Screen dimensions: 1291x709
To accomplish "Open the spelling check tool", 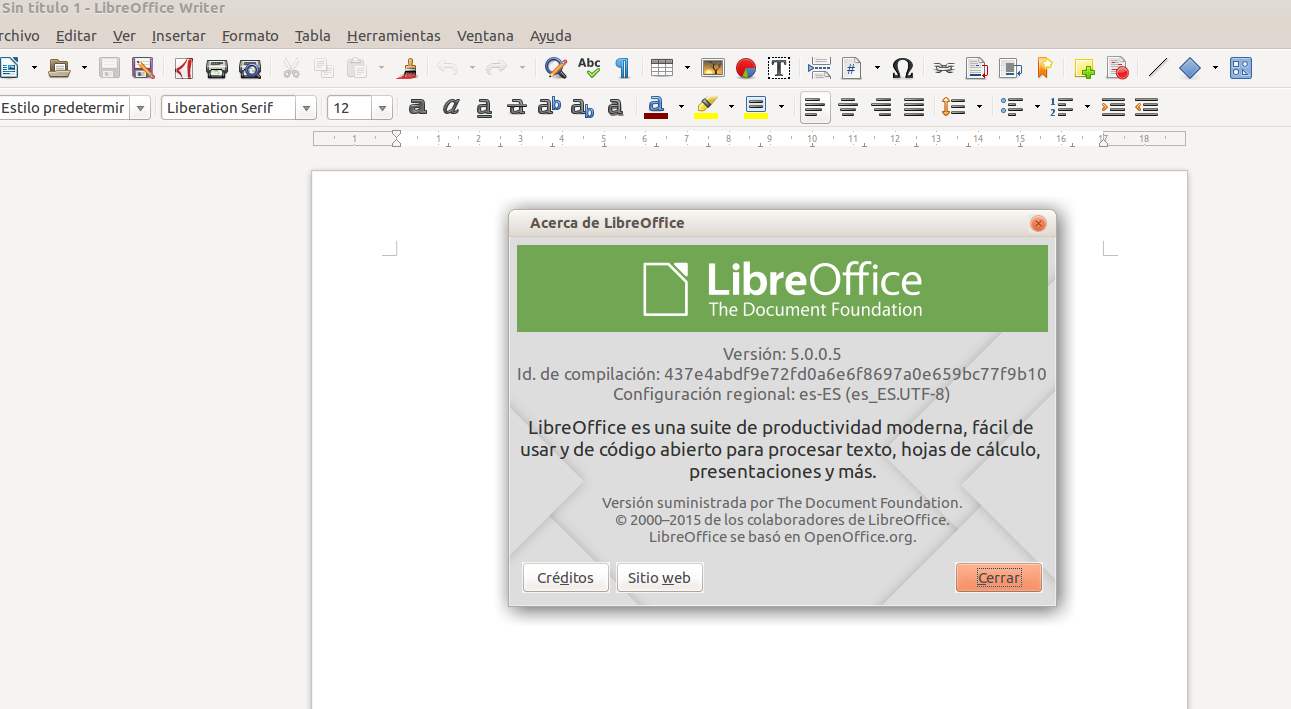I will click(589, 68).
